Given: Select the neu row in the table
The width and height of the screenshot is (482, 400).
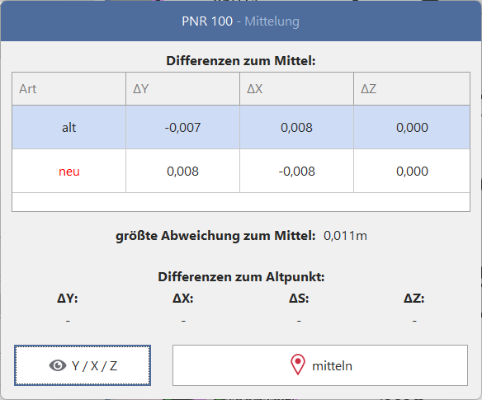Looking at the screenshot, I should click(241, 171).
